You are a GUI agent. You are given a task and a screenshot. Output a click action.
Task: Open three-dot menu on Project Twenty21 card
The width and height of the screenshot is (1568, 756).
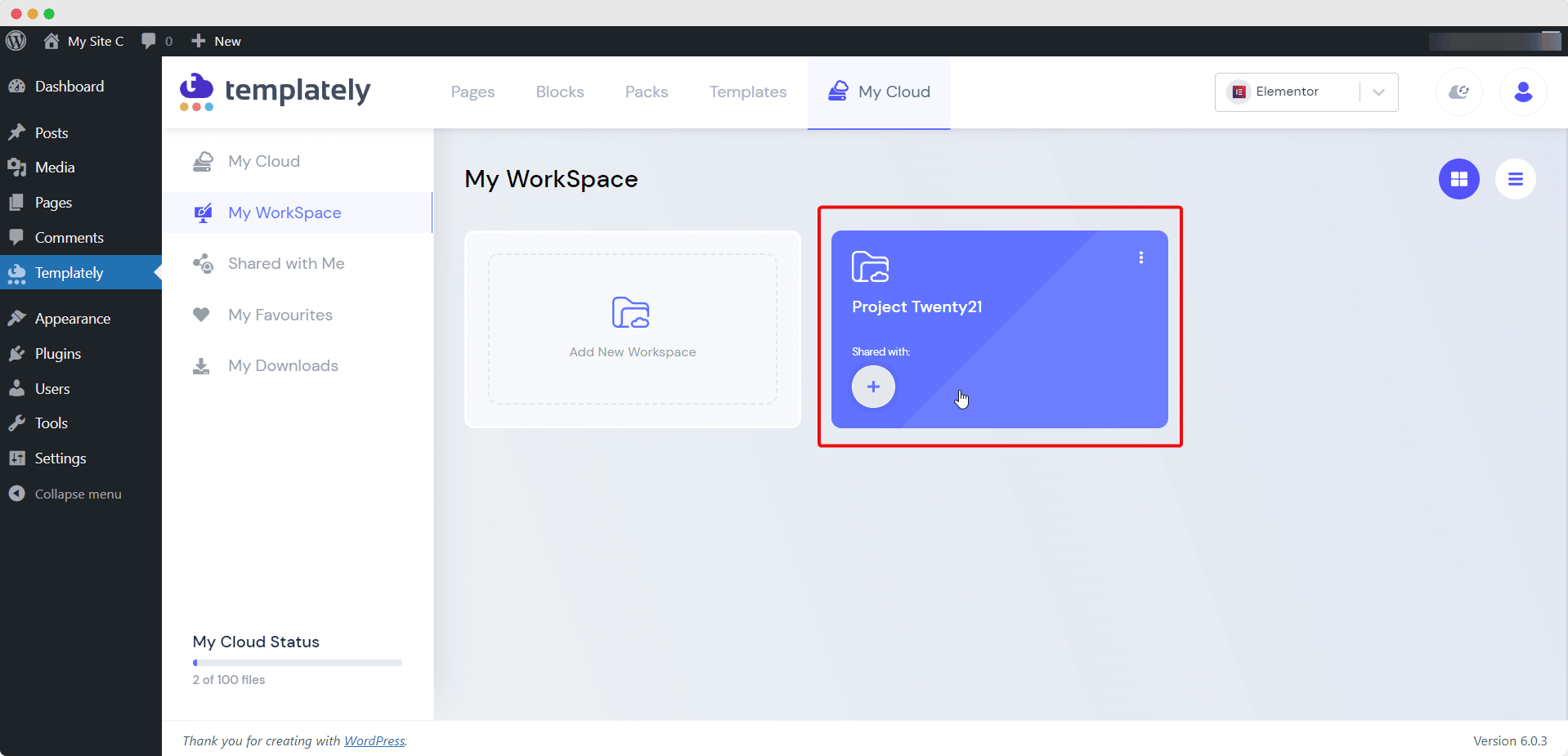pyautogui.click(x=1141, y=257)
